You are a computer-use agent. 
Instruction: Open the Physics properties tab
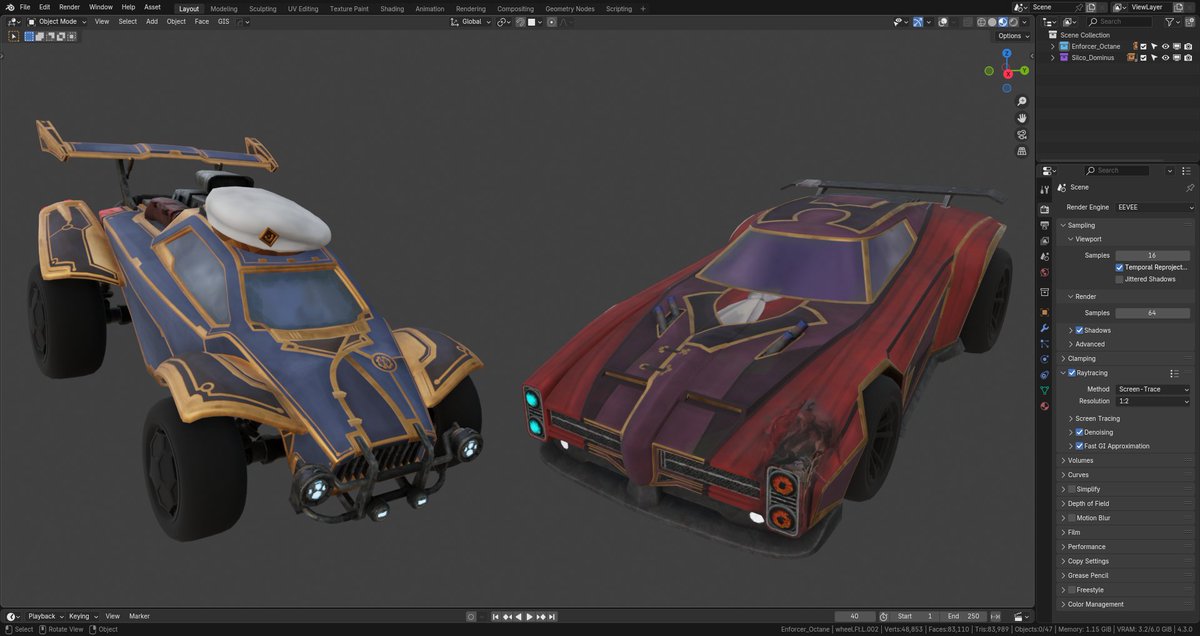coord(1045,359)
